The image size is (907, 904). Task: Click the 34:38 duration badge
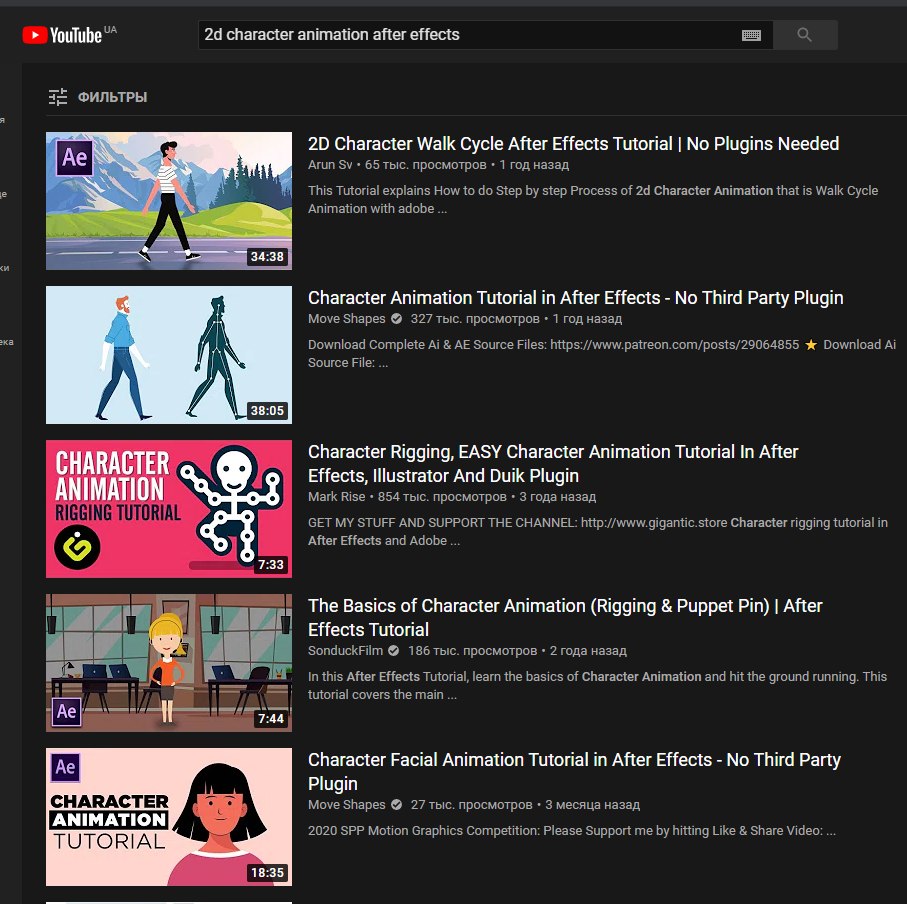coord(267,256)
